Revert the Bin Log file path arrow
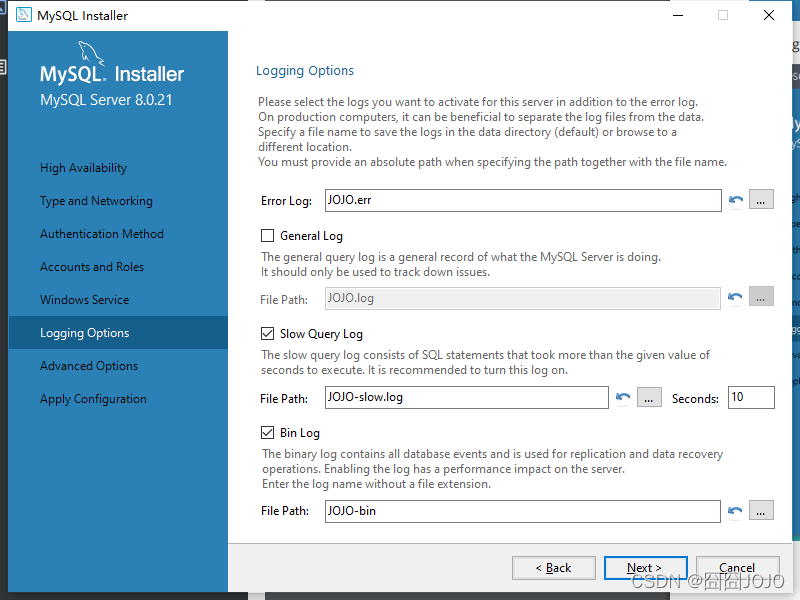This screenshot has width=800, height=600. click(x=735, y=511)
